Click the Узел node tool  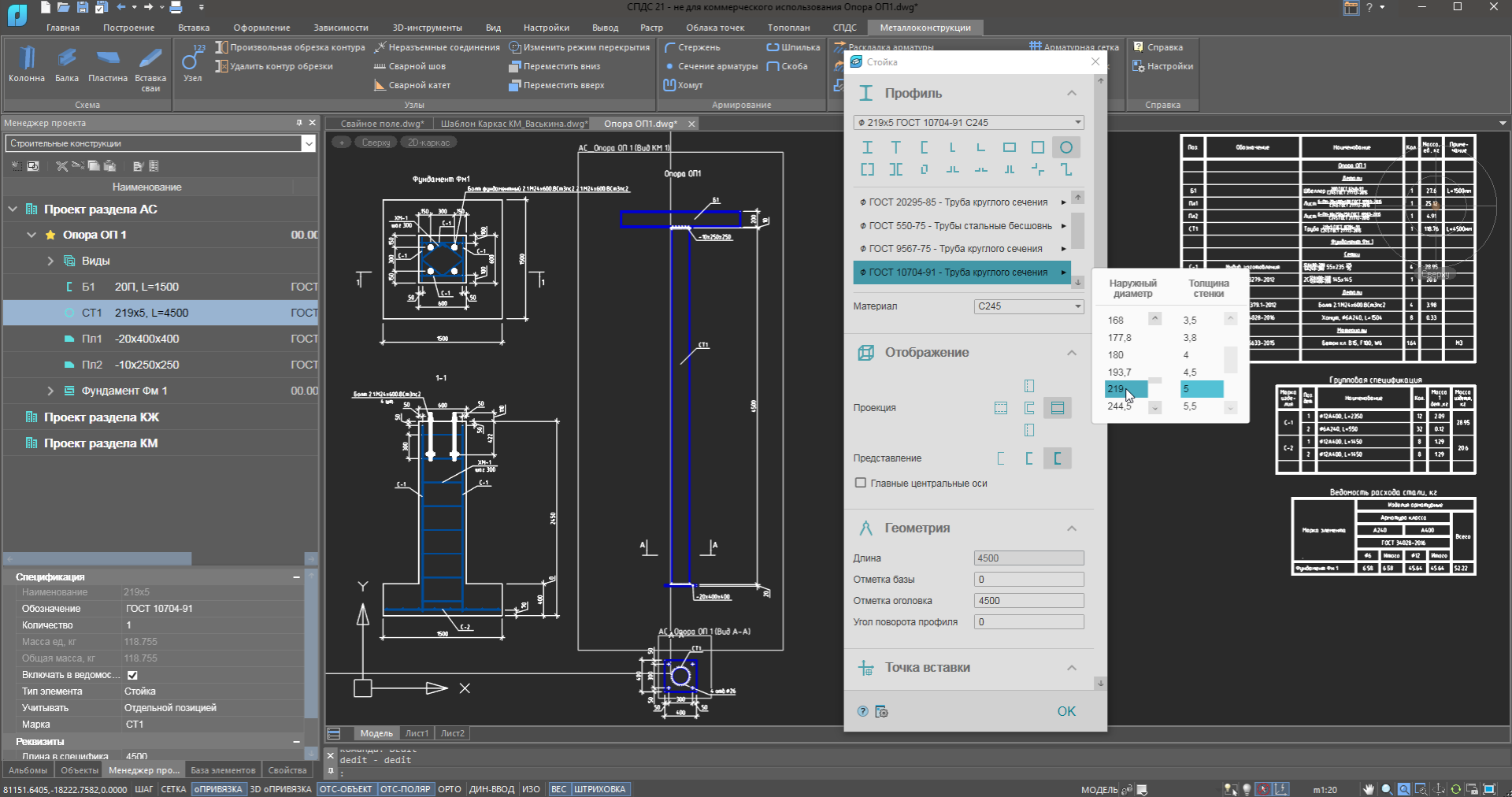click(x=192, y=64)
